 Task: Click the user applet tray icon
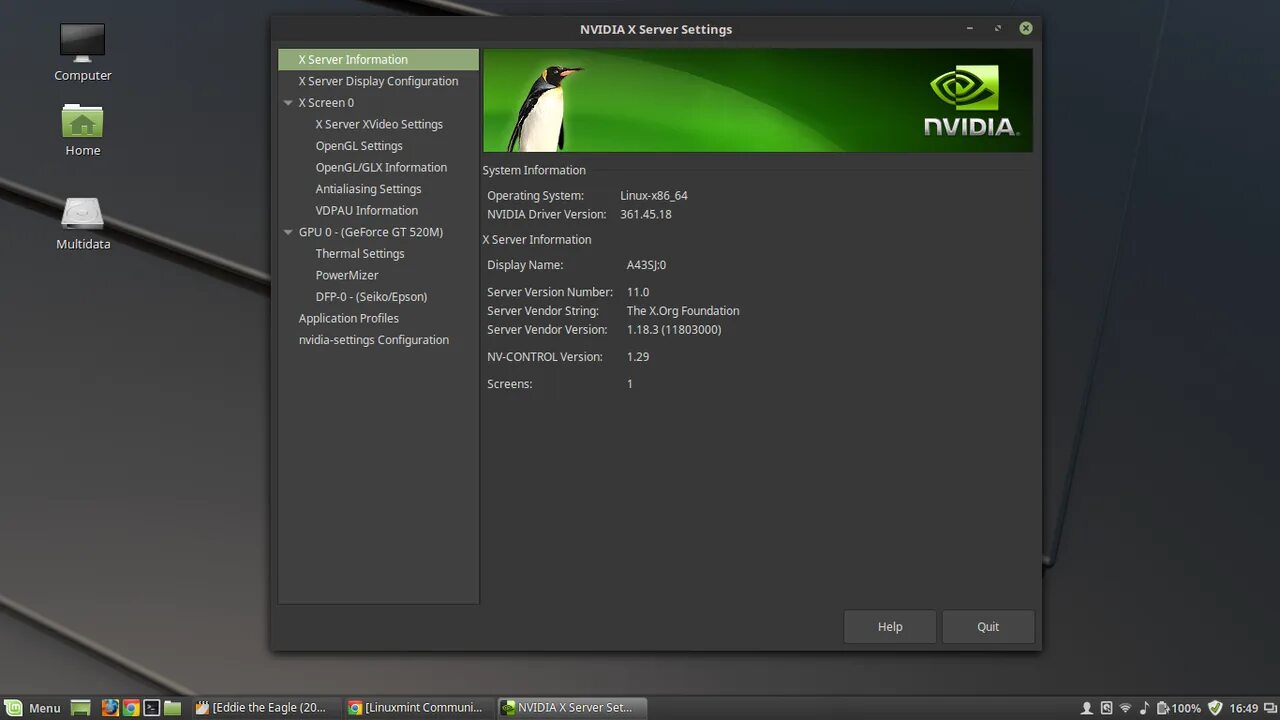click(x=1087, y=708)
